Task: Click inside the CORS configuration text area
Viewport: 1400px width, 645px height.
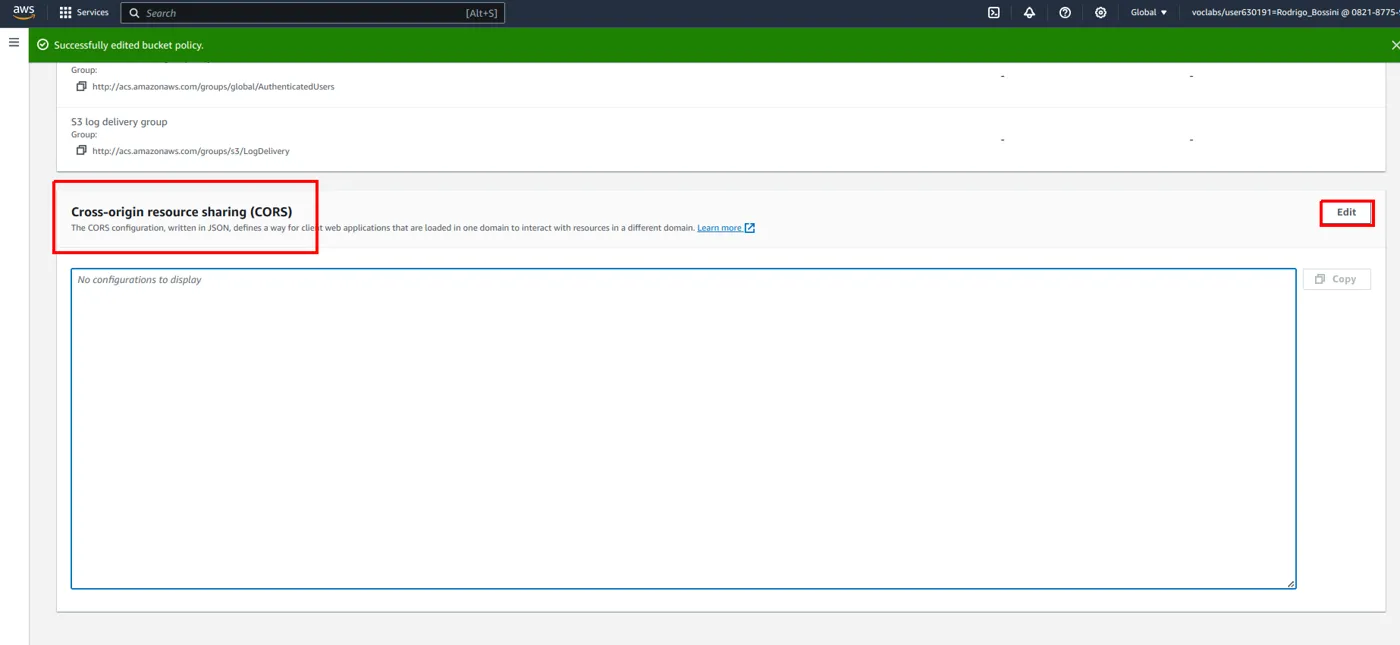Action: (x=683, y=428)
